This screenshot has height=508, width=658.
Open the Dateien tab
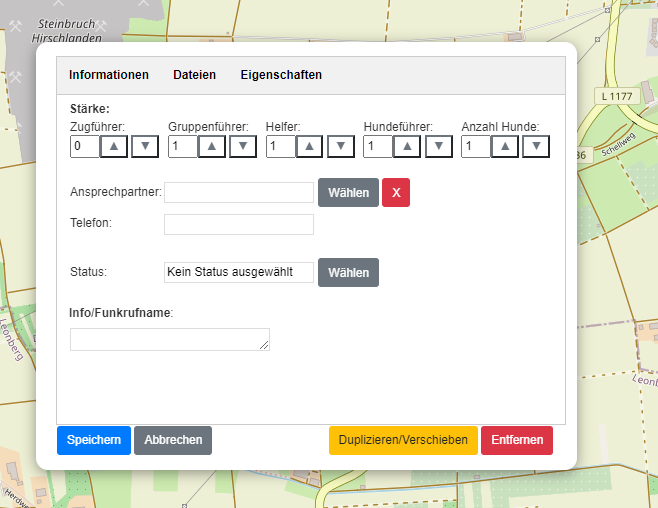point(194,75)
